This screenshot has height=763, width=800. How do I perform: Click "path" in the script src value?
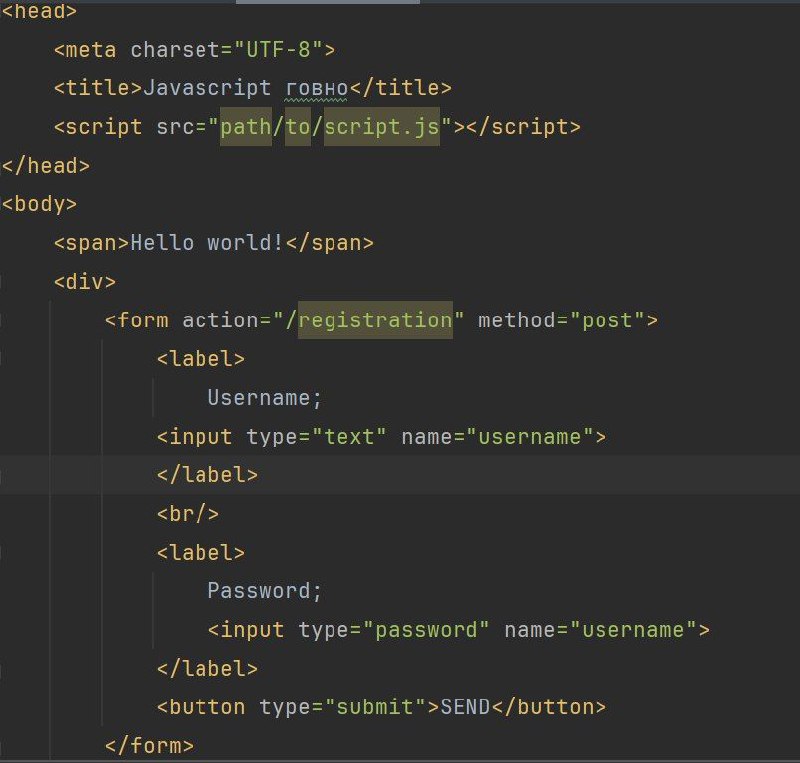pyautogui.click(x=246, y=127)
